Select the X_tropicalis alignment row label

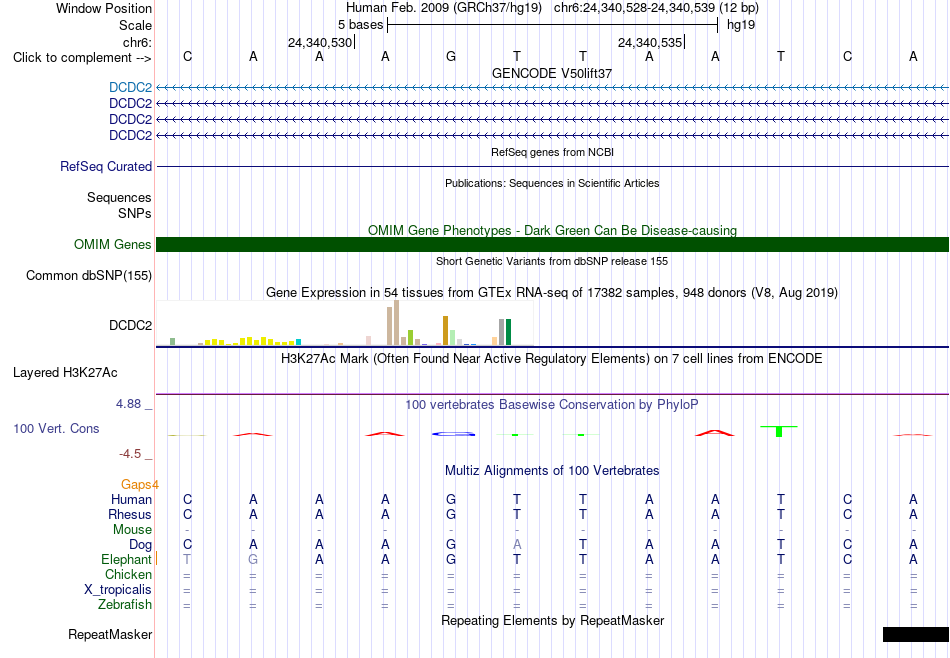point(118,590)
